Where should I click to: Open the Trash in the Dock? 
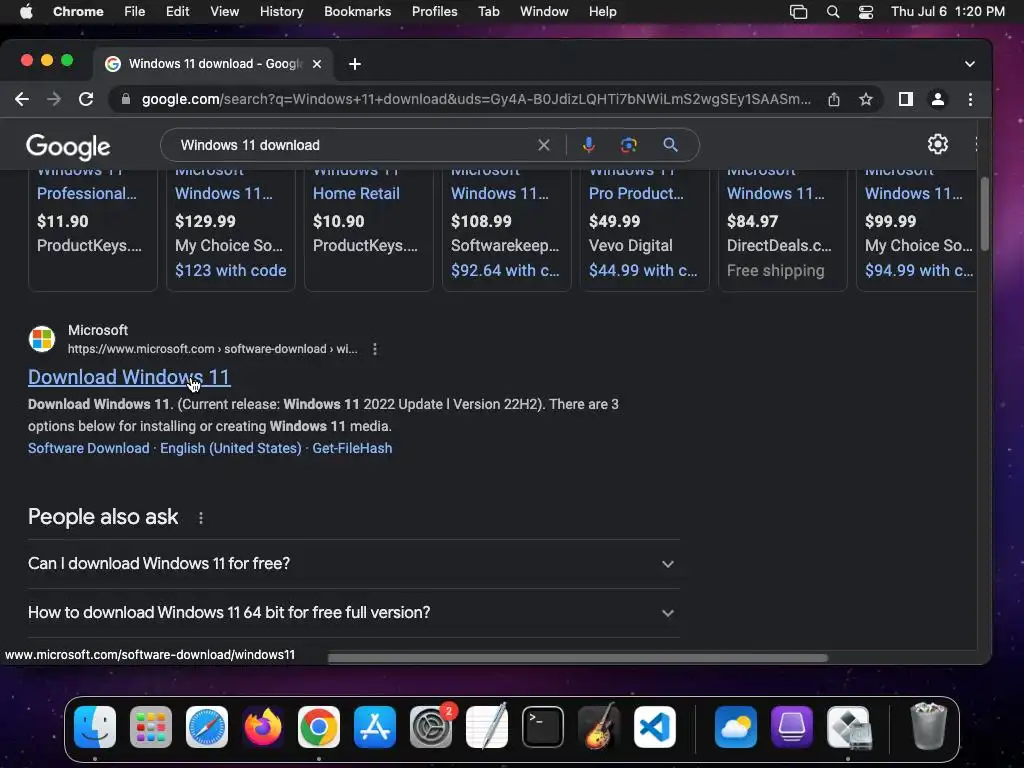pyautogui.click(x=928, y=726)
